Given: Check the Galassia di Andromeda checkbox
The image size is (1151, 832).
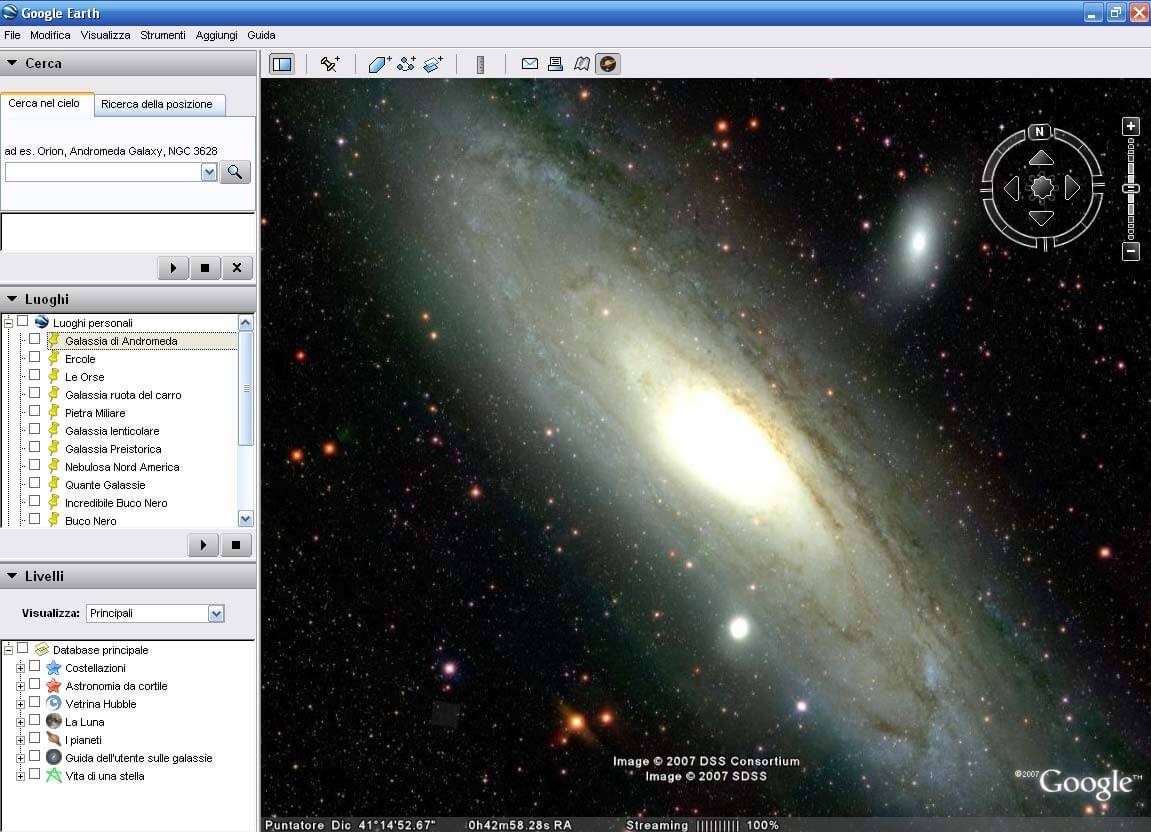Looking at the screenshot, I should (35, 340).
